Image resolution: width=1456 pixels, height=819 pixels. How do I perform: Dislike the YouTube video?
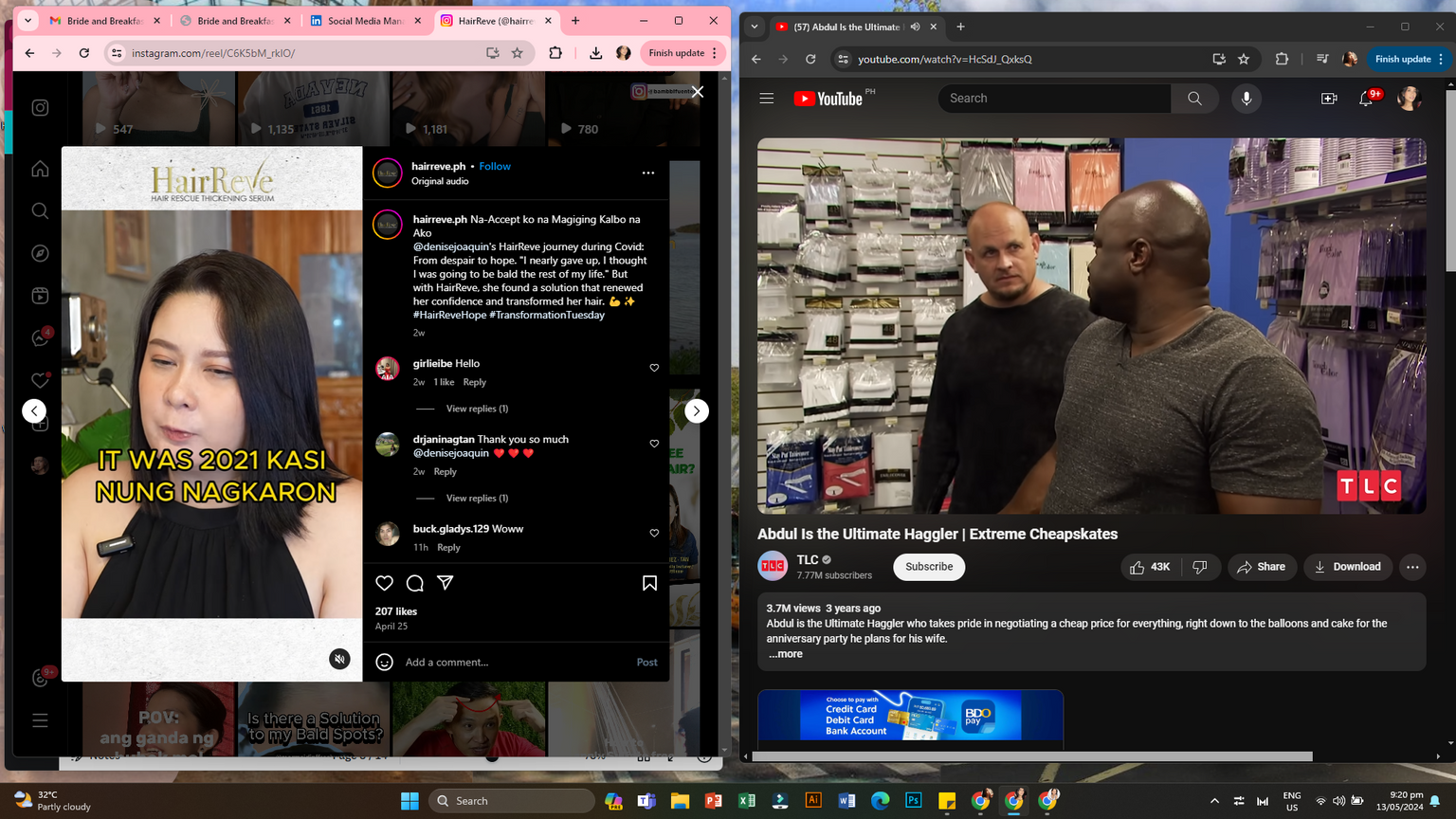point(1200,567)
